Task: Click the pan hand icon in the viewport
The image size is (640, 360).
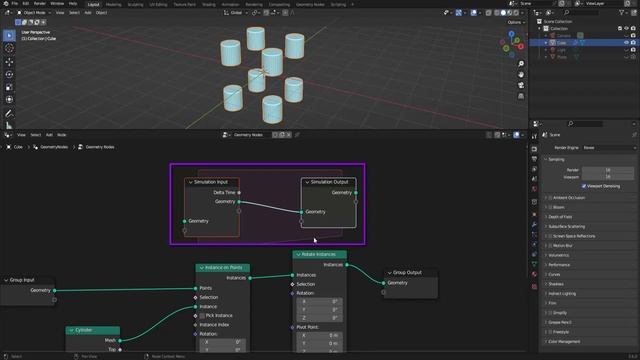Action: [521, 74]
